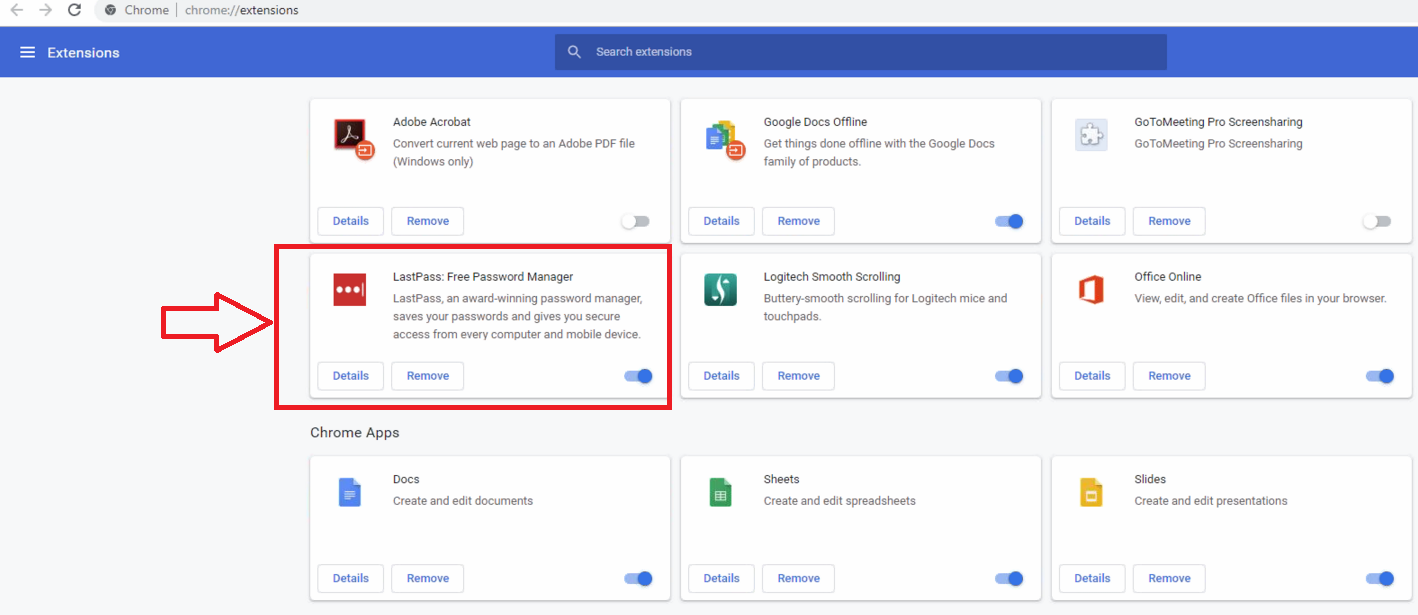Viewport: 1418px width, 615px height.
Task: Remove the Docs app
Action: coord(428,578)
